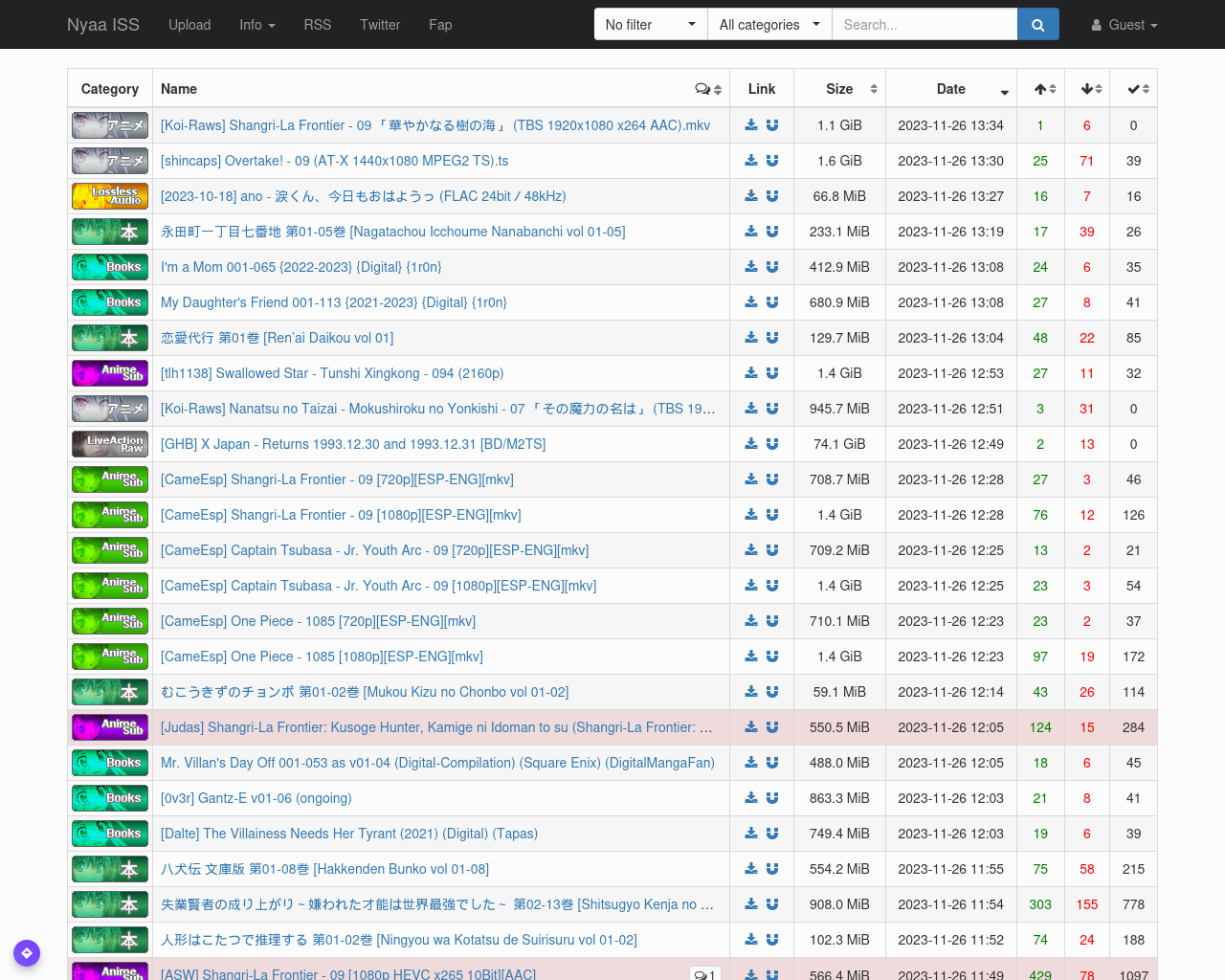
Task: Open the Fap nav link
Action: tap(440, 25)
